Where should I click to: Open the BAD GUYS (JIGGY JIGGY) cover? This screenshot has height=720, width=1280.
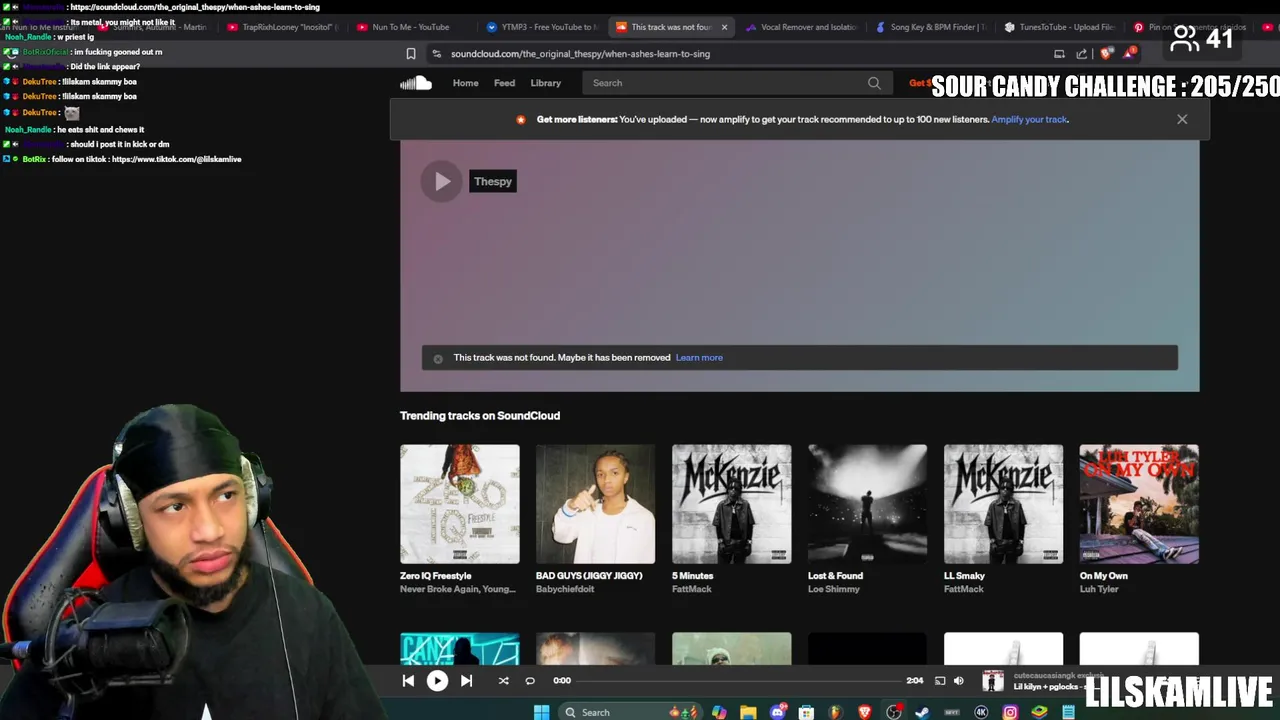click(595, 504)
